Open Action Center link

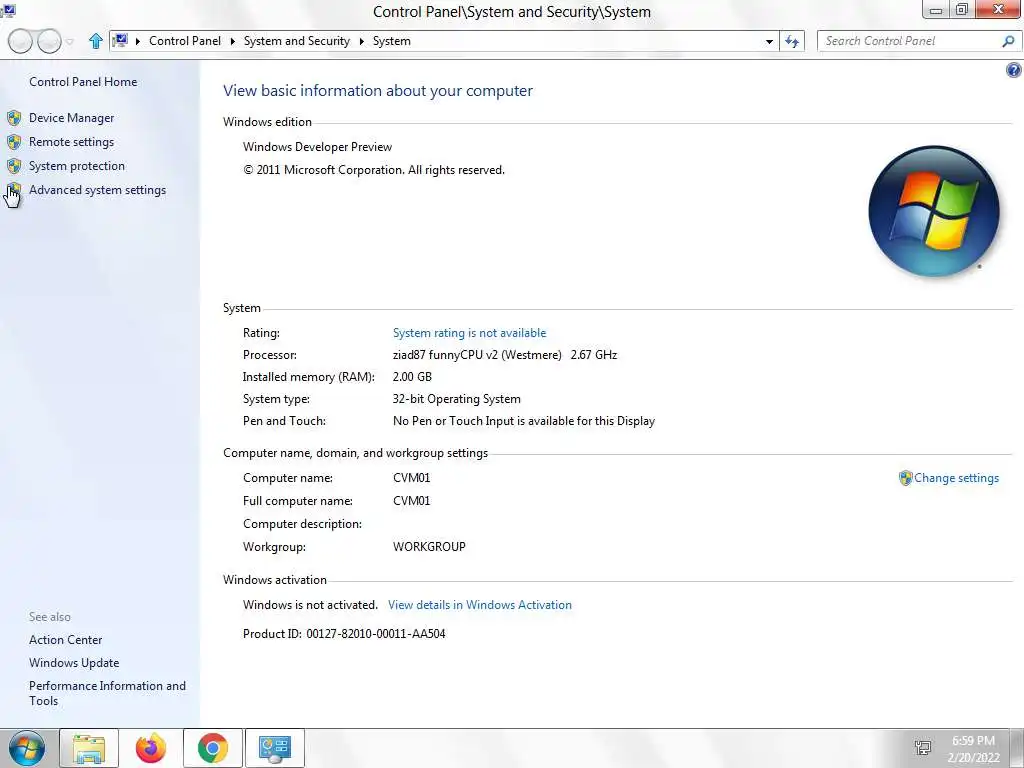click(65, 640)
